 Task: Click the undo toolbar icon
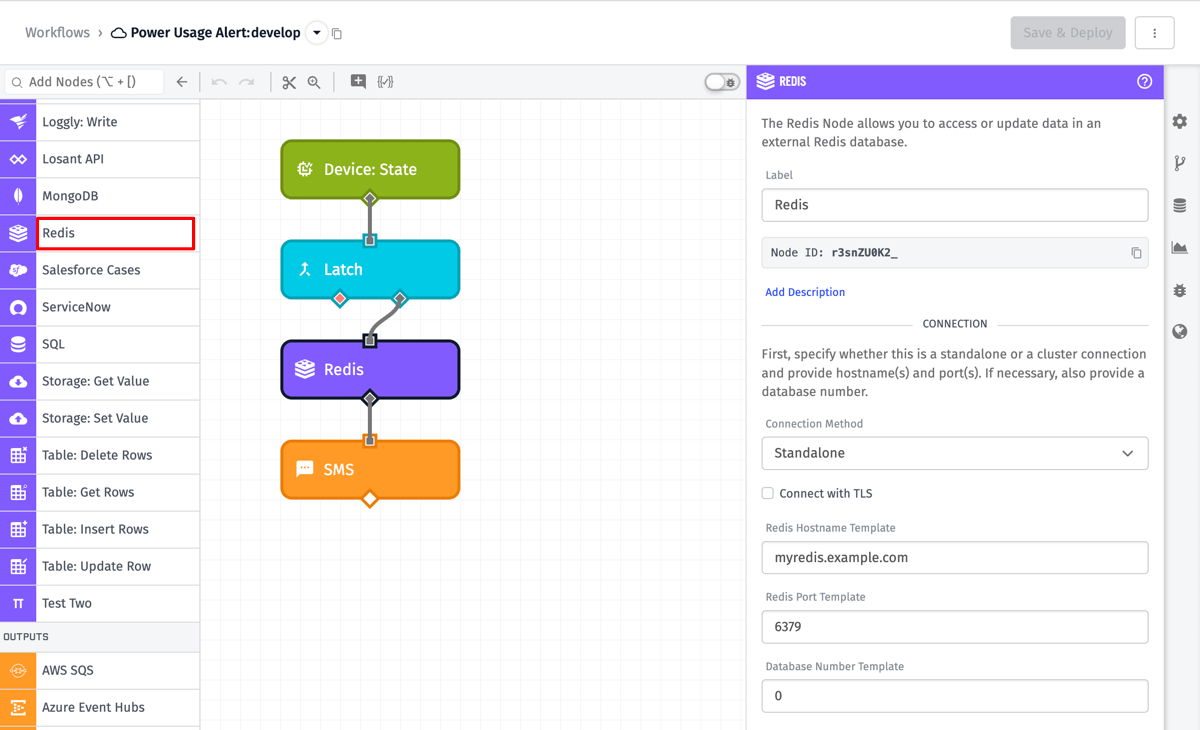coord(219,82)
